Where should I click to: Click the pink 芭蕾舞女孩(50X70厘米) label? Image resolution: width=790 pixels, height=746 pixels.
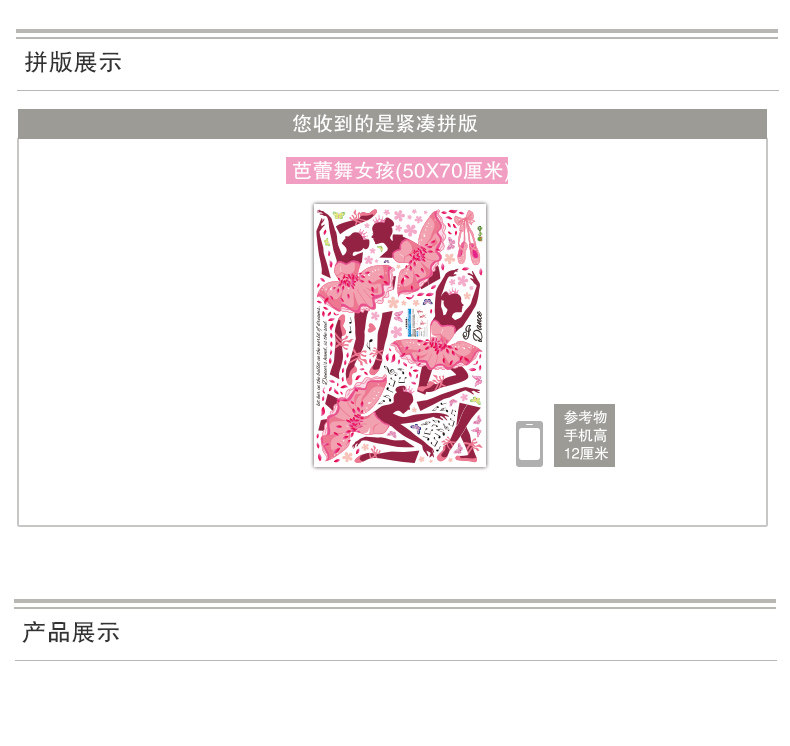(x=397, y=171)
